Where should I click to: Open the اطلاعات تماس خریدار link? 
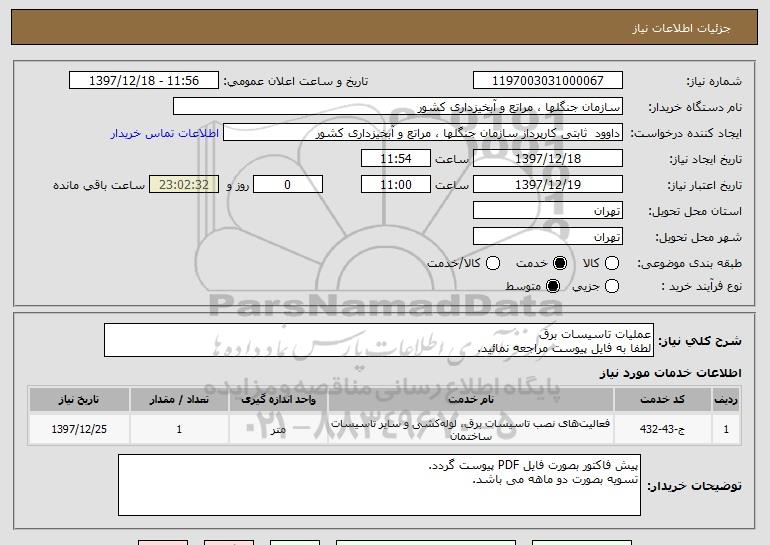(165, 133)
